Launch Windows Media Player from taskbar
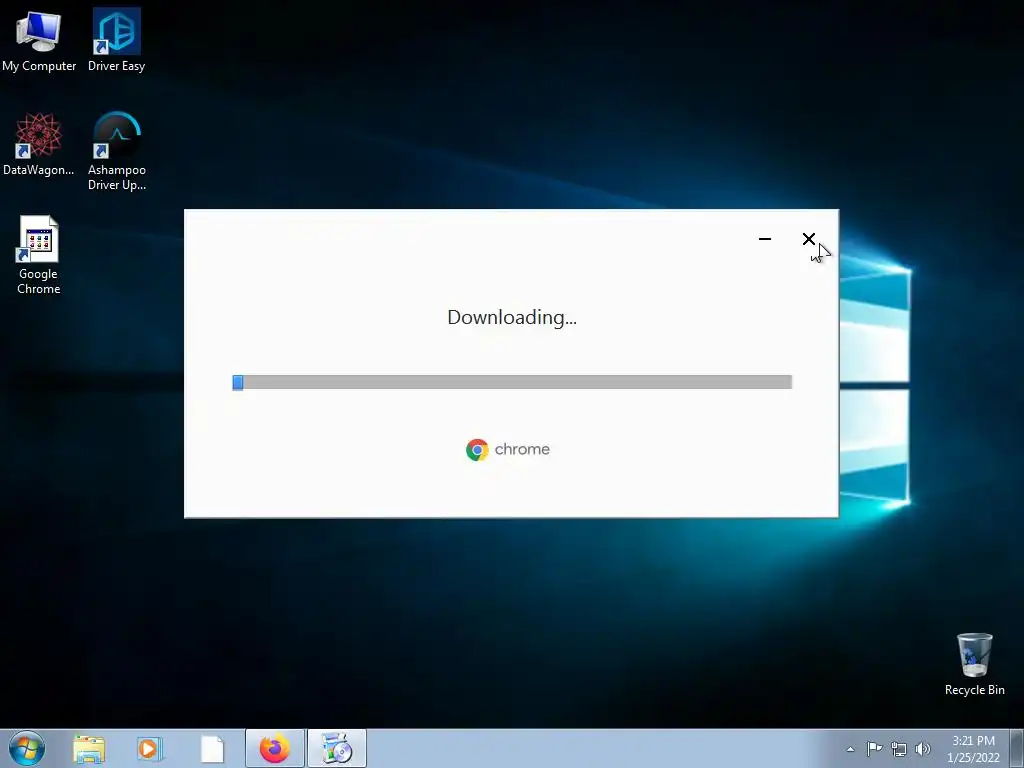 (150, 749)
